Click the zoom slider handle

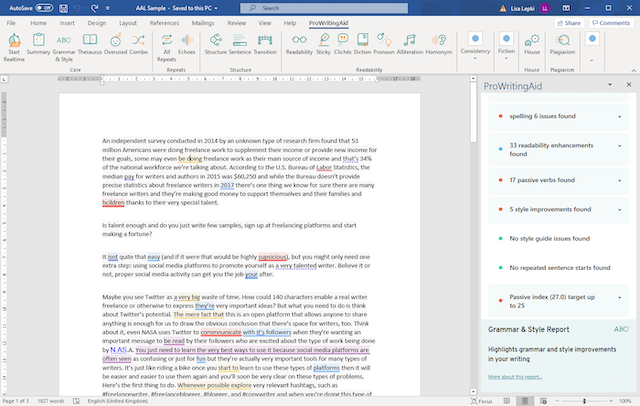click(584, 401)
